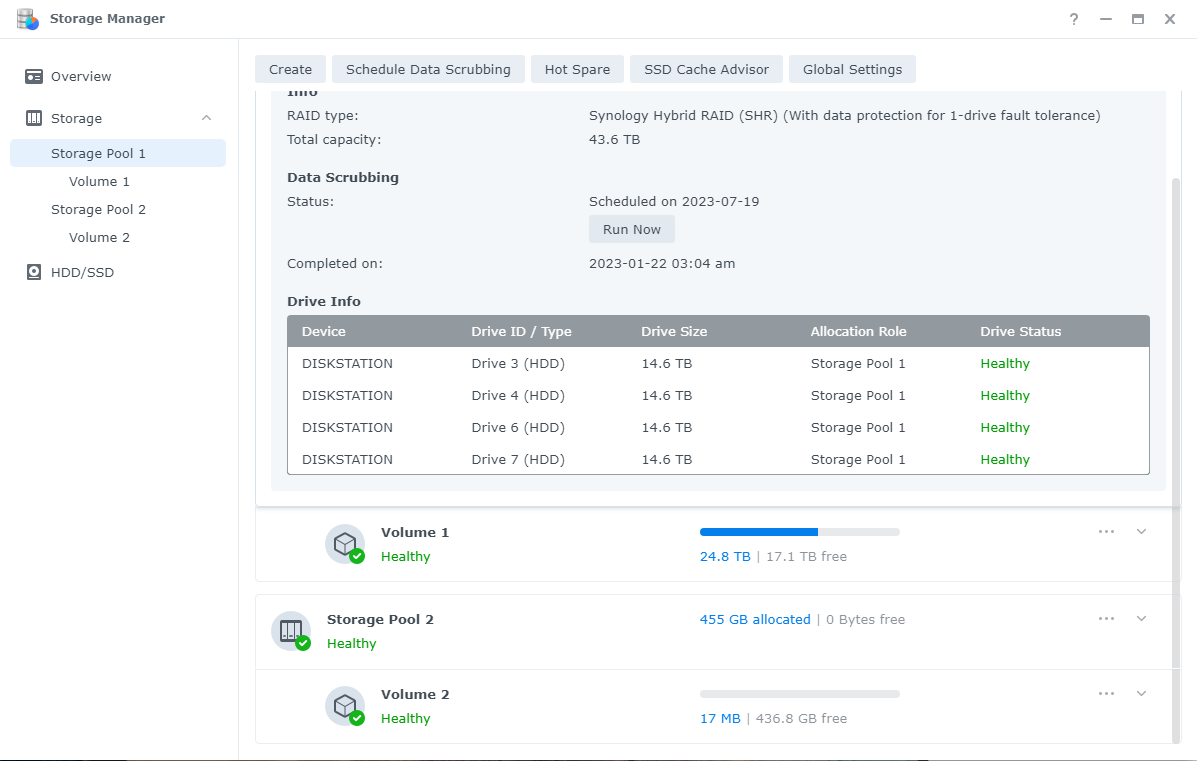Click the Allocation Role column header
This screenshot has height=761, width=1197.
tap(859, 331)
